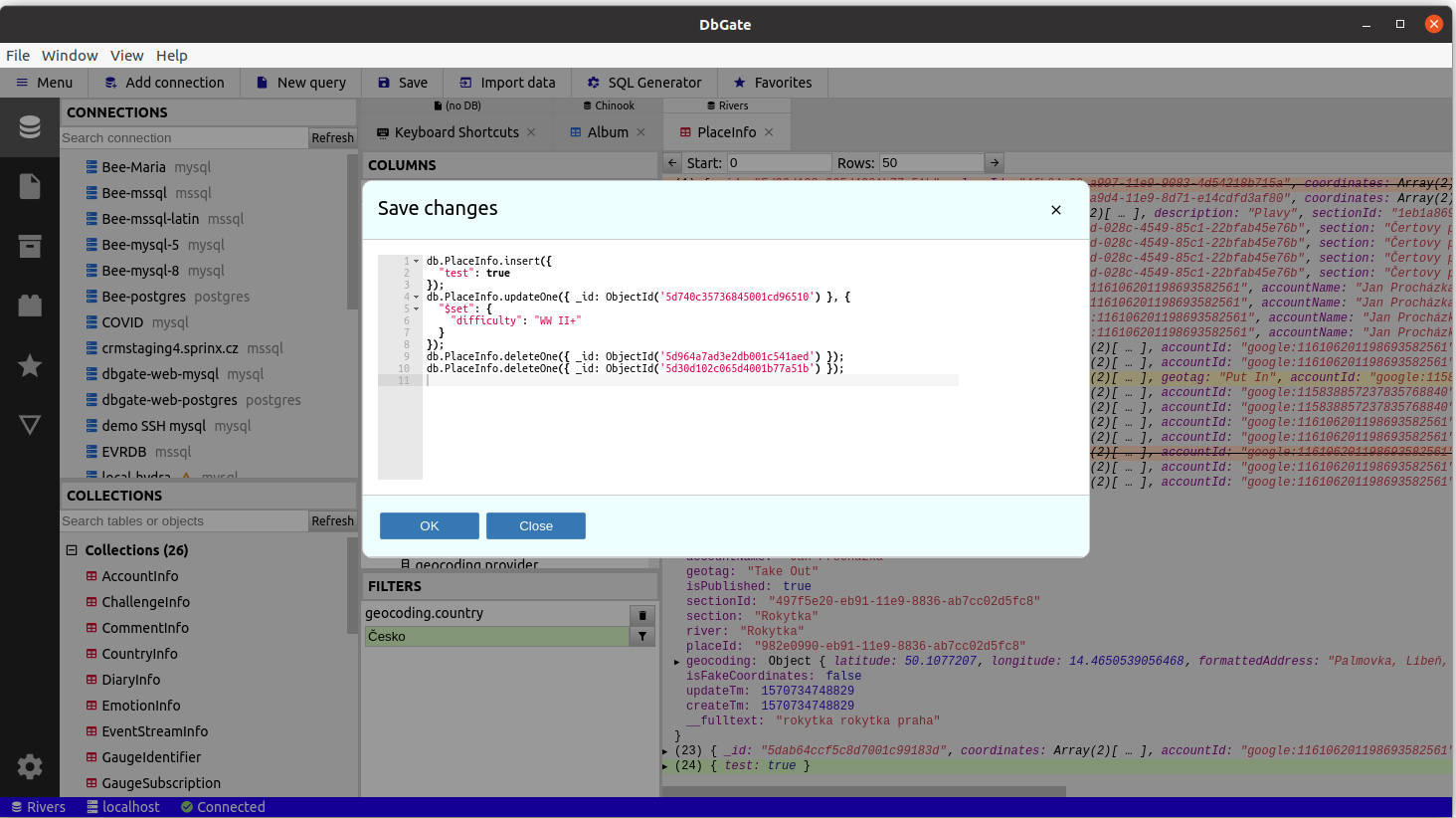Expand the geocoding Object row
Image resolution: width=1456 pixels, height=818 pixels.
tap(677, 662)
